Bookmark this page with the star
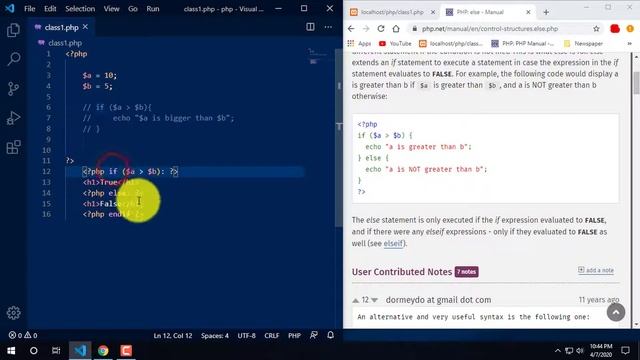Screen dimensions: 640x360 tap(596, 29)
